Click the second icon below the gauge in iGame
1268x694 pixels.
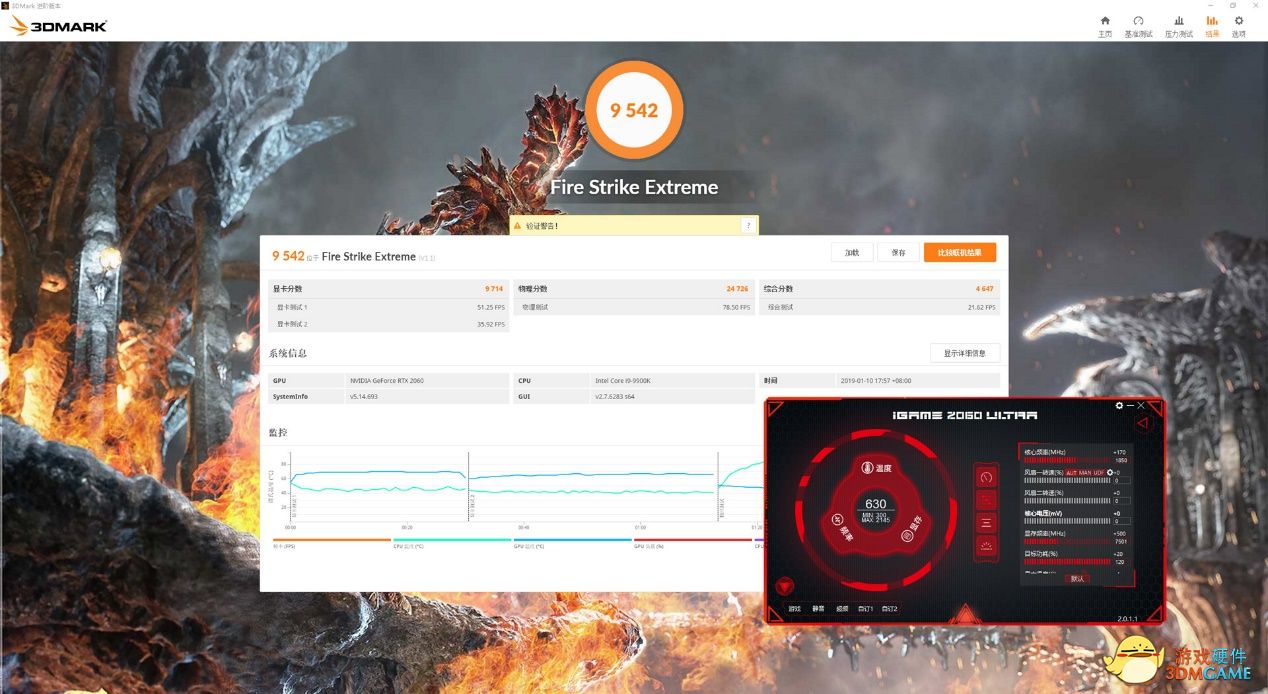click(x=986, y=500)
